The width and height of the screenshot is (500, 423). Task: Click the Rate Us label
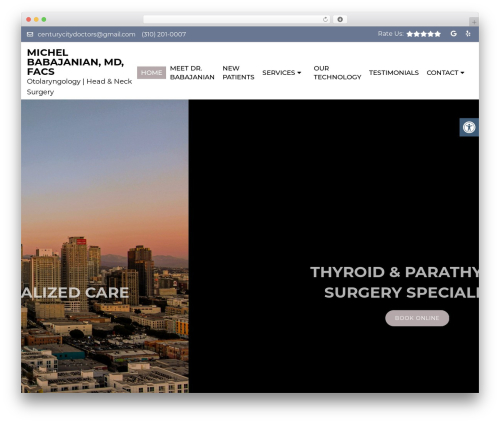tap(390, 34)
